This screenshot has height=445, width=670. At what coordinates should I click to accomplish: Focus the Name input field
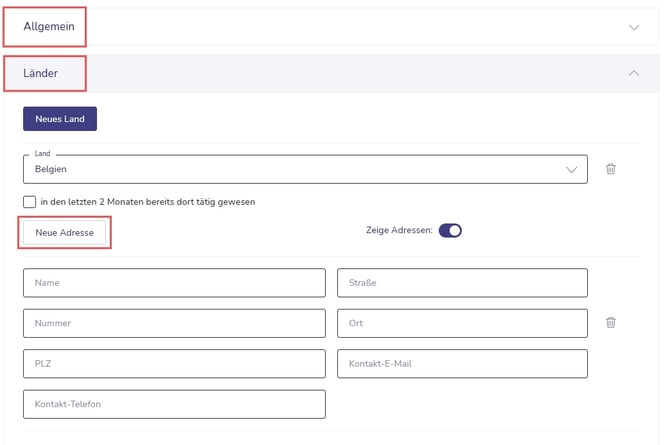(174, 283)
